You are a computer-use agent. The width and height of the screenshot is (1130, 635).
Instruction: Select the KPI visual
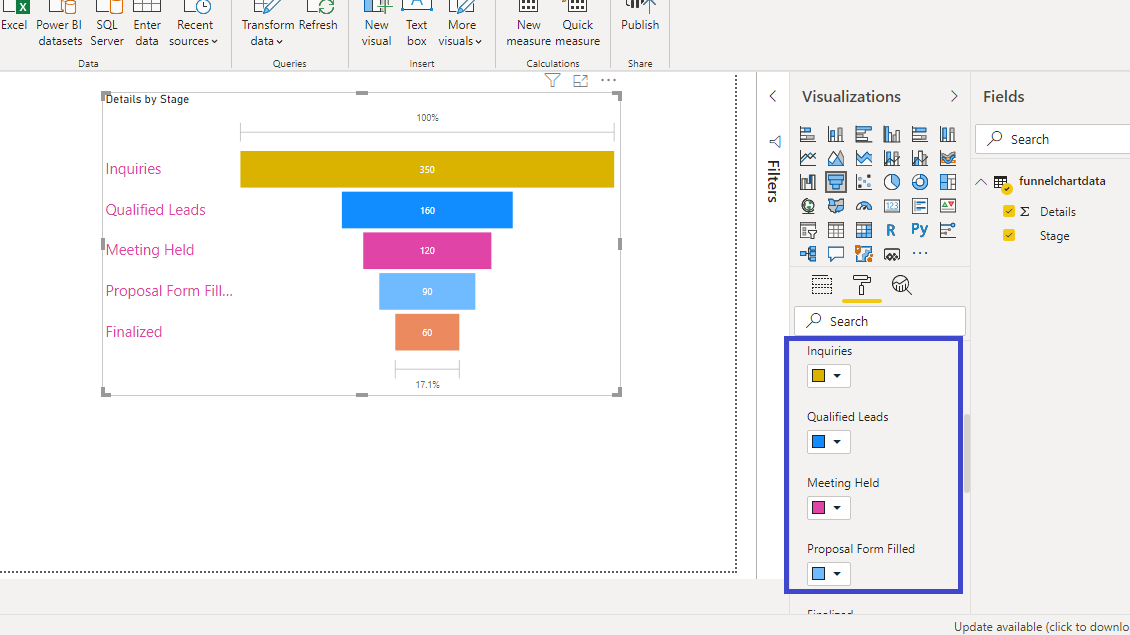(948, 206)
